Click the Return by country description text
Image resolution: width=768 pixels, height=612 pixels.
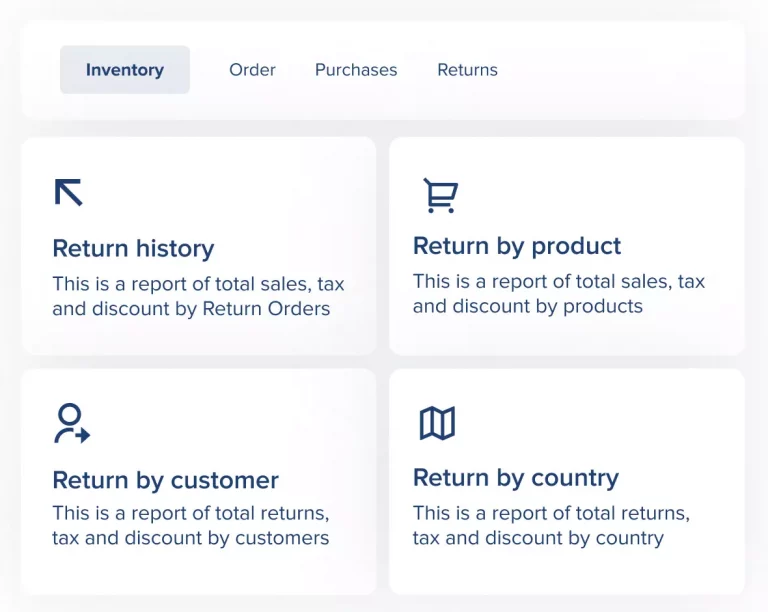[x=550, y=526]
